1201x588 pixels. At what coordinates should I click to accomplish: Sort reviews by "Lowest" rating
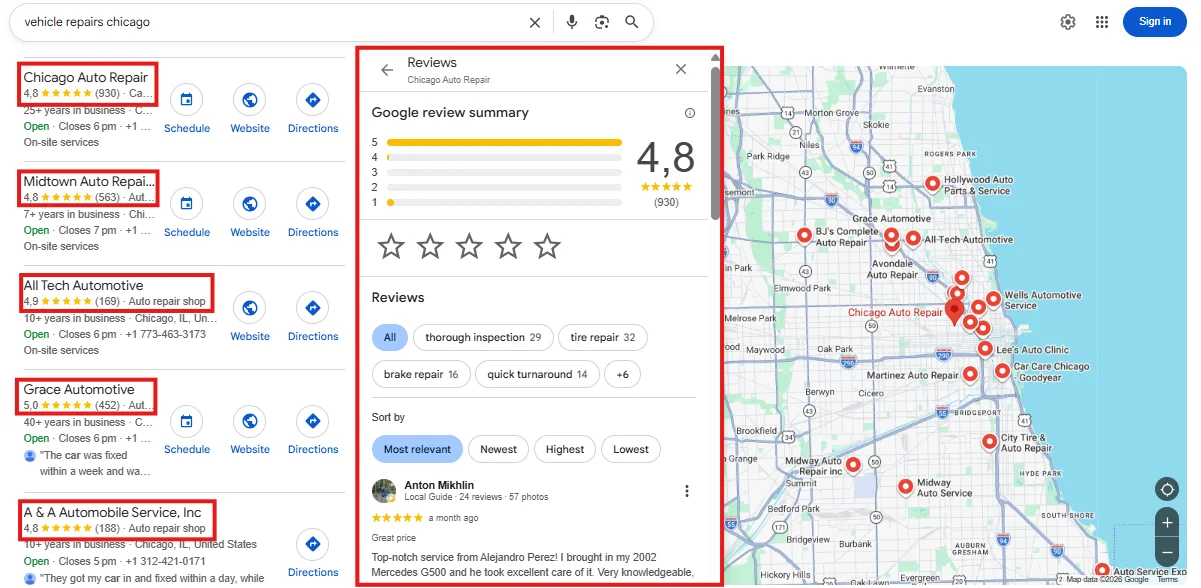point(630,449)
